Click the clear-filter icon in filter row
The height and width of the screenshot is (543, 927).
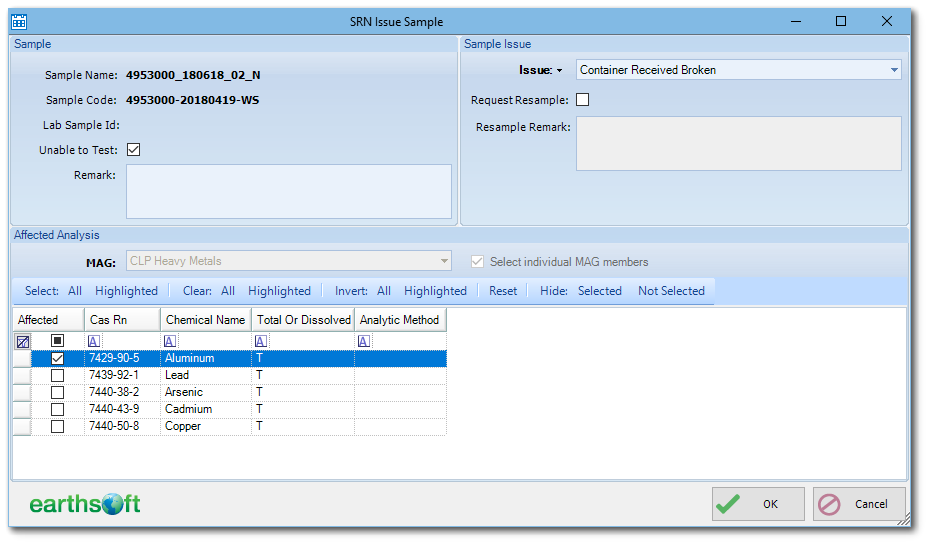23,341
